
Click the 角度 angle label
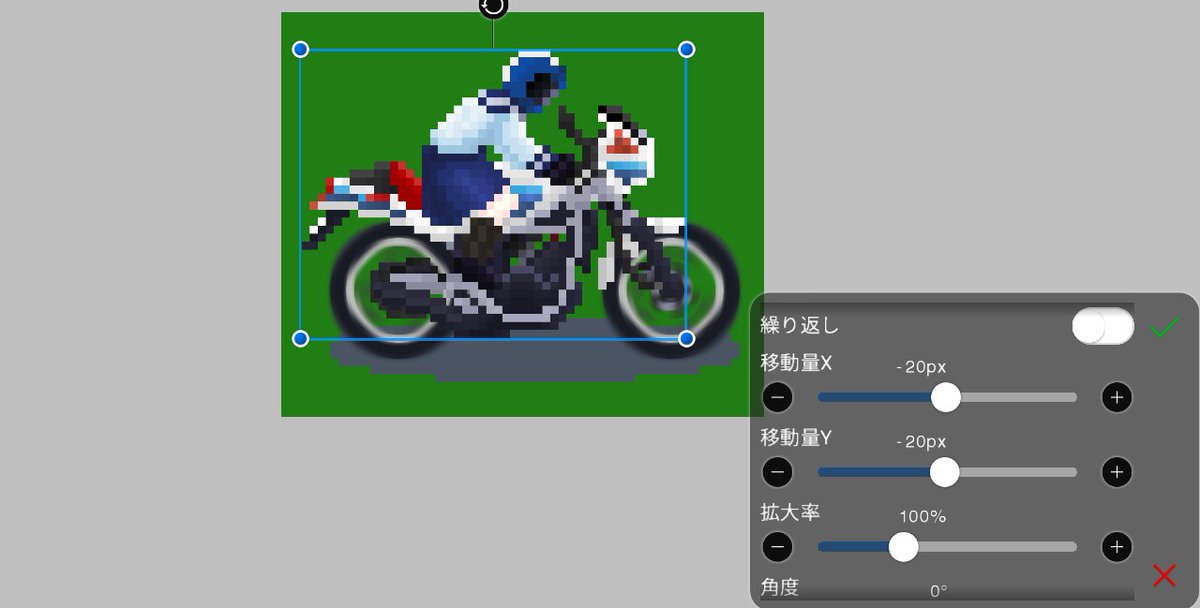tap(780, 587)
